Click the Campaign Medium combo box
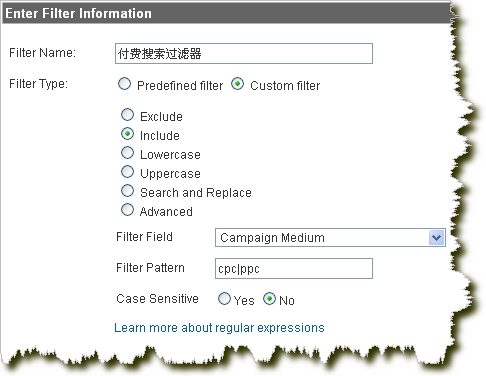The image size is (486, 376). (330, 238)
